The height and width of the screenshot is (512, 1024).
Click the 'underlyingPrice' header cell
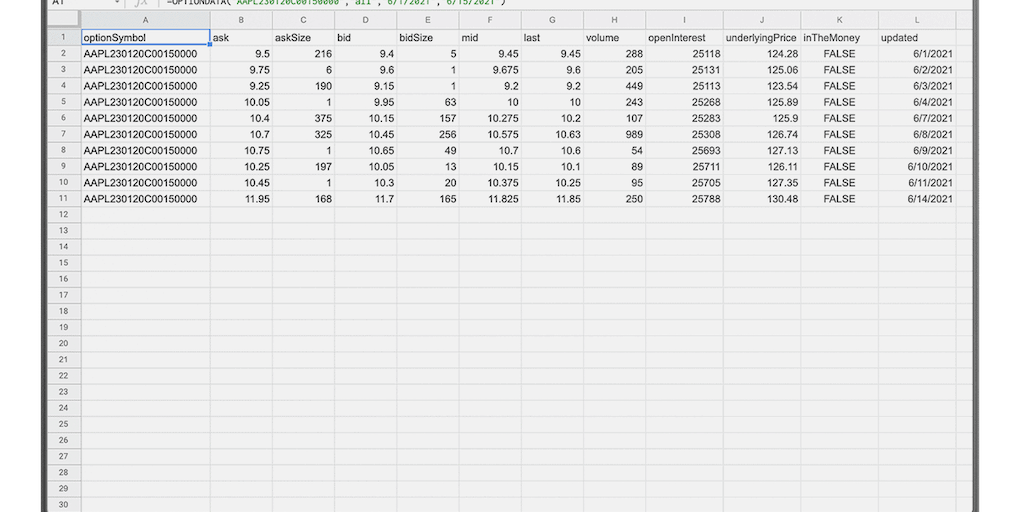pyautogui.click(x=762, y=38)
